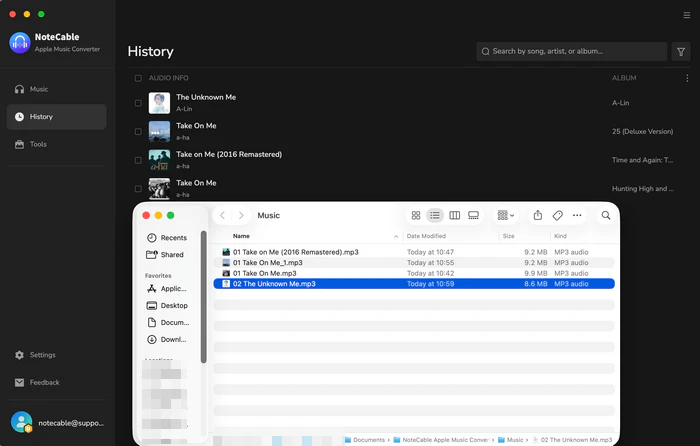Open the Finder group-by dropdown
The height and width of the screenshot is (446, 700).
click(x=506, y=216)
